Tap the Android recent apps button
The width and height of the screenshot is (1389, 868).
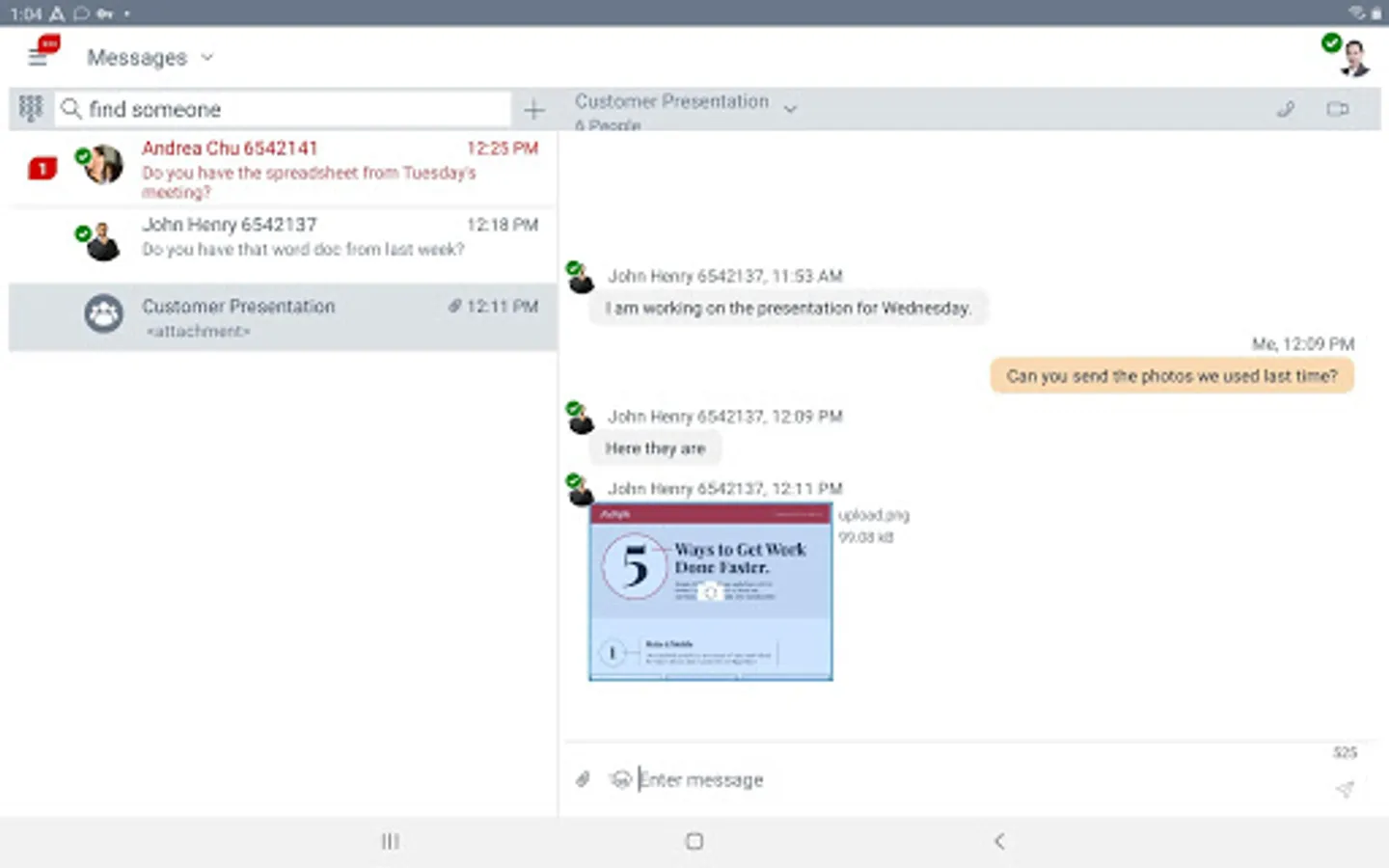(390, 842)
